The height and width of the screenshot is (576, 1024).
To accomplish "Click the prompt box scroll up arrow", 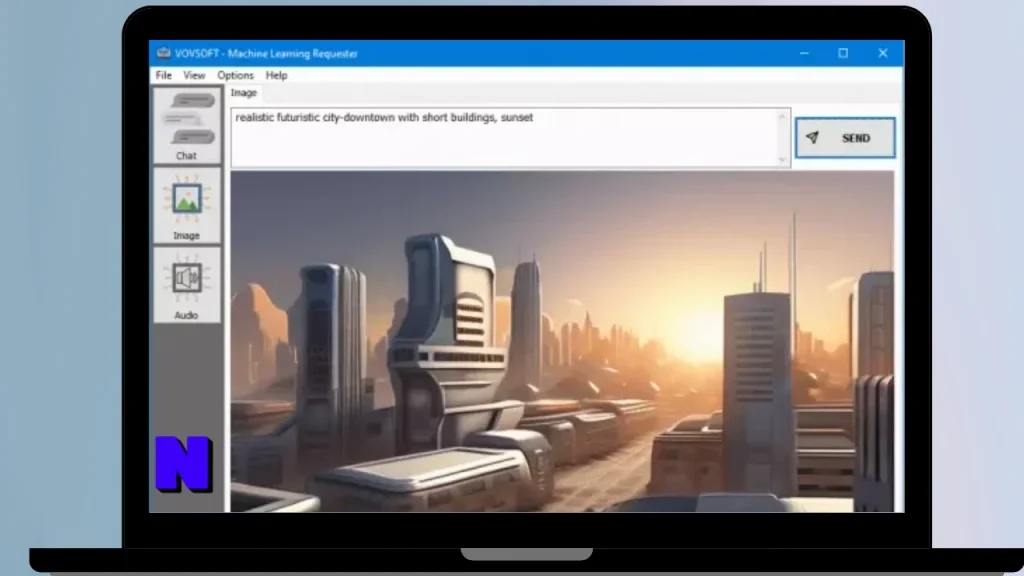I will tap(782, 117).
